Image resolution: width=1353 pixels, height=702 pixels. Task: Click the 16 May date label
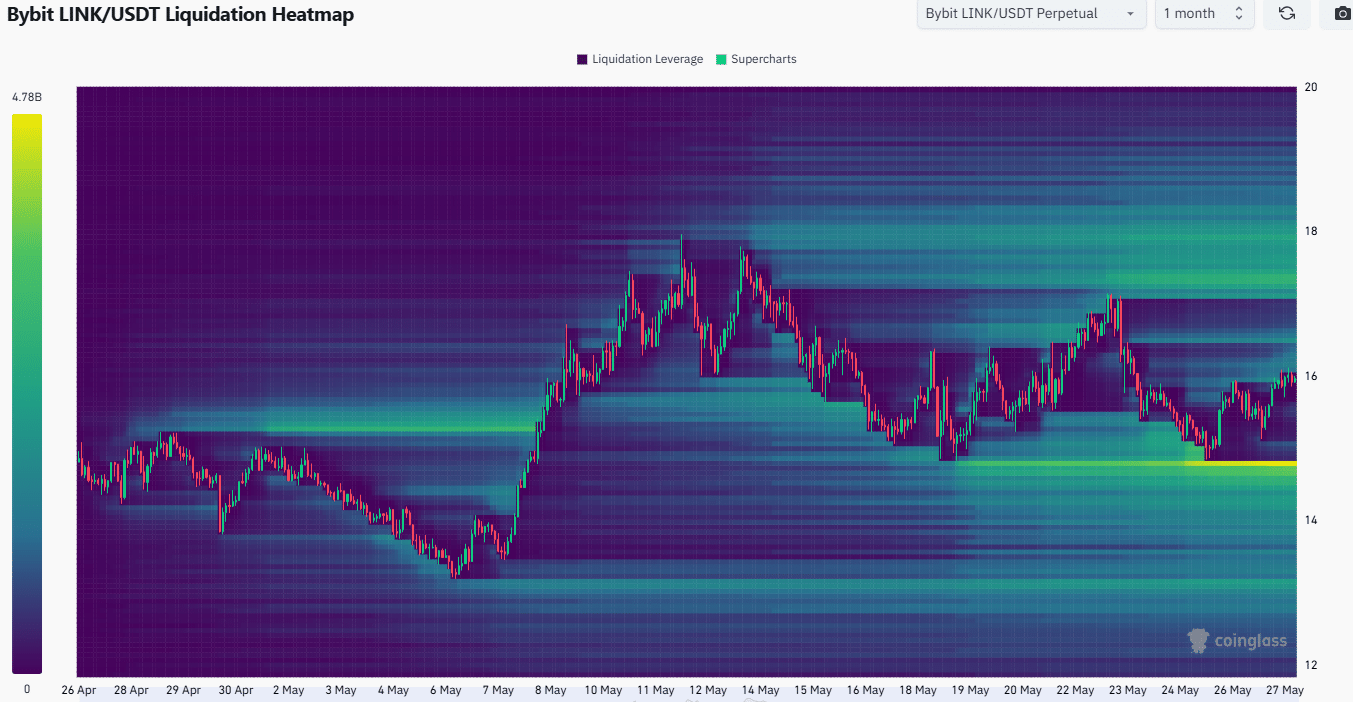[865, 690]
